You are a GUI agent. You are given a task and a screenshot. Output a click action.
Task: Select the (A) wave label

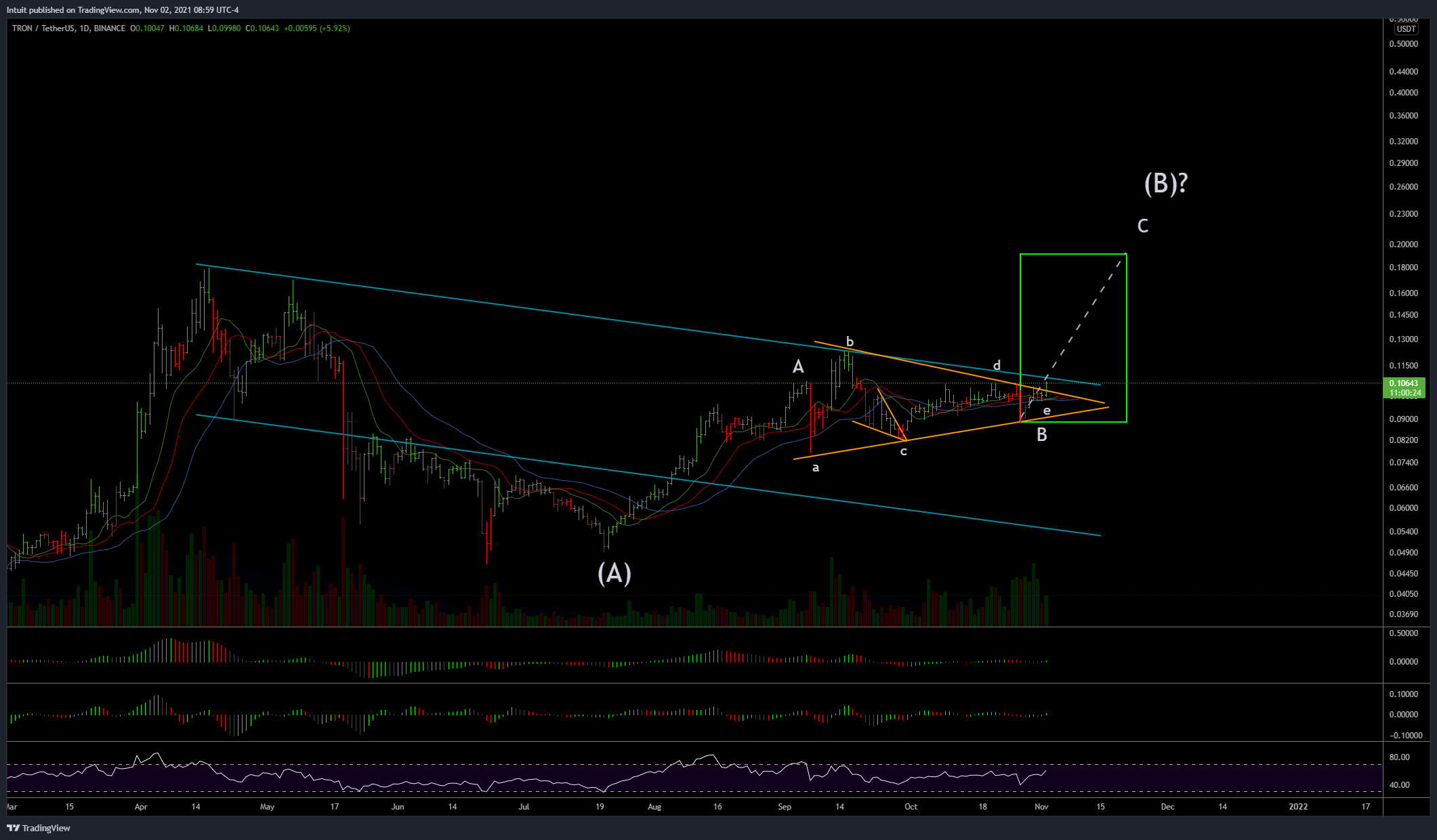click(x=615, y=573)
